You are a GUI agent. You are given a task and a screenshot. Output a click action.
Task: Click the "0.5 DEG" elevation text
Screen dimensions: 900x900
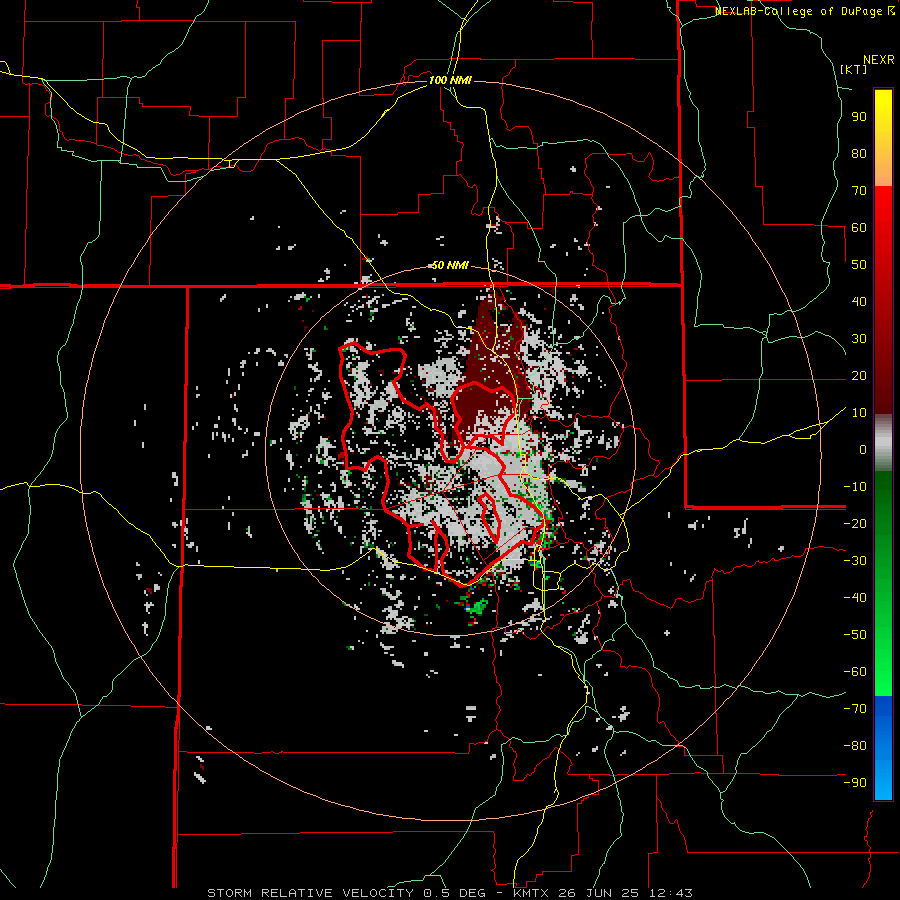coord(455,893)
